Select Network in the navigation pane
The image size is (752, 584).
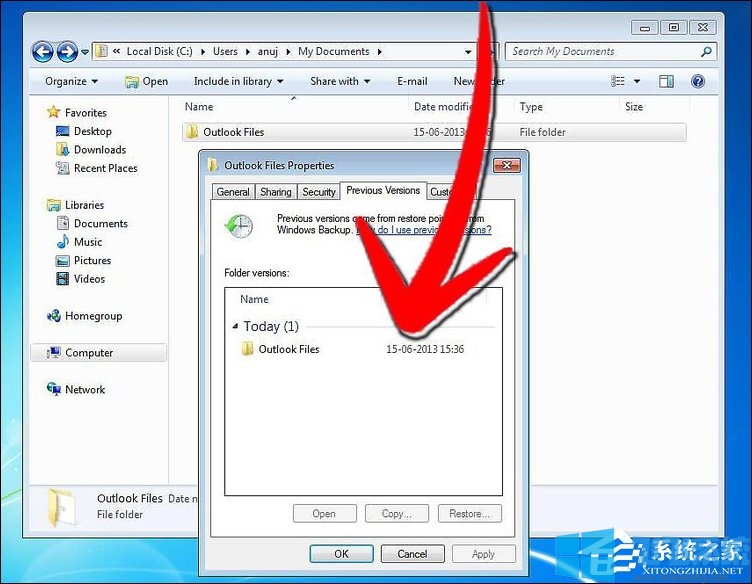pyautogui.click(x=76, y=389)
